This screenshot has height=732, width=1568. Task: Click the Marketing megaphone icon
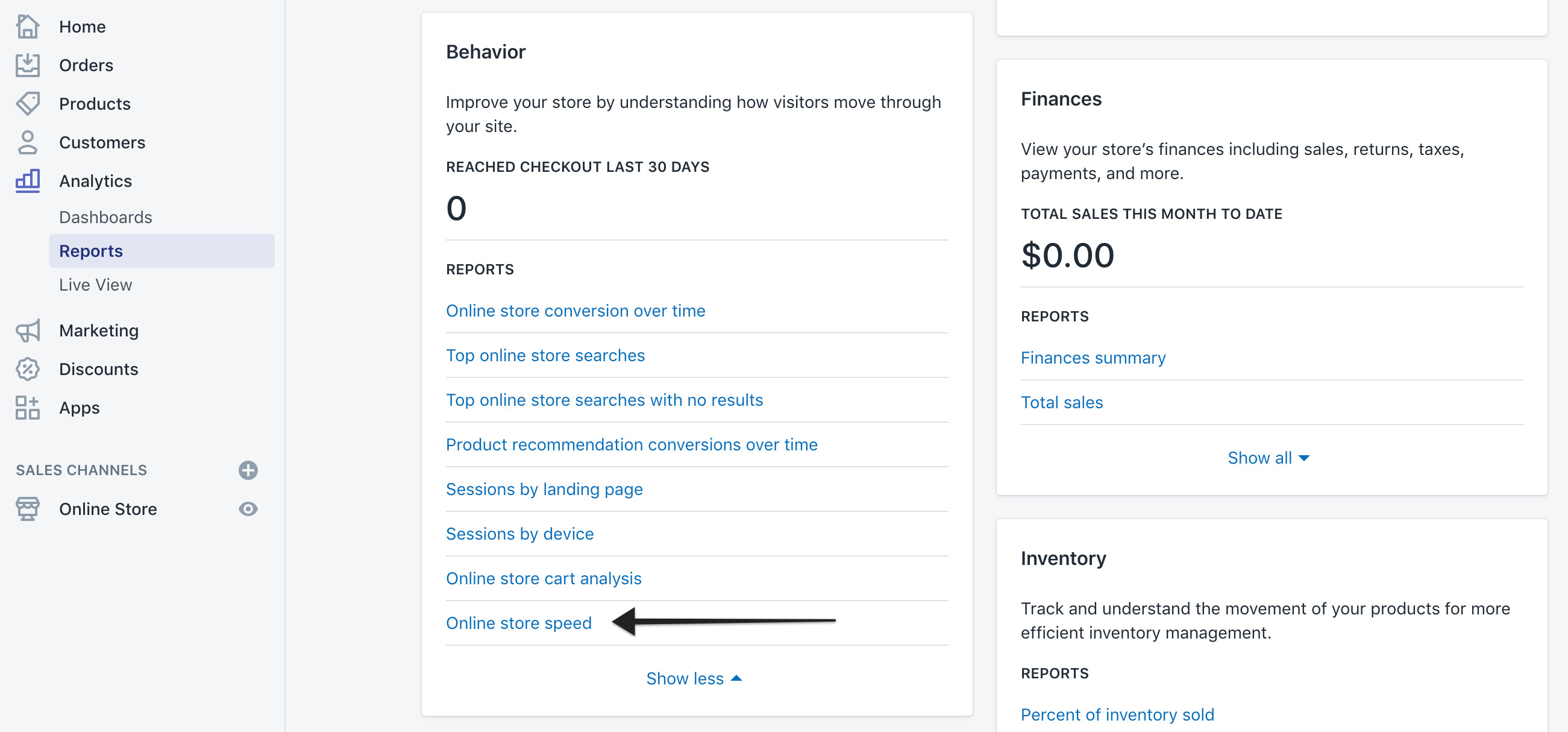pyautogui.click(x=27, y=330)
